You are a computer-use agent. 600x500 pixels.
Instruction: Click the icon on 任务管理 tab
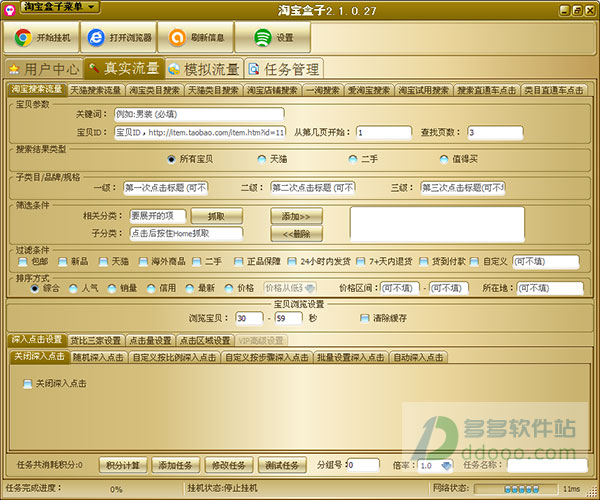tap(254, 69)
